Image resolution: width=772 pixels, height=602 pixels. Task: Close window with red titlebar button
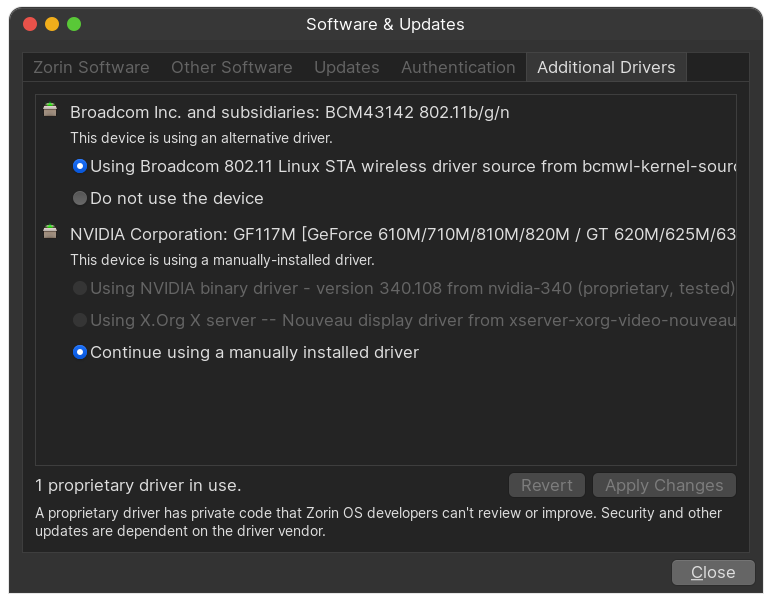pyautogui.click(x=30, y=24)
